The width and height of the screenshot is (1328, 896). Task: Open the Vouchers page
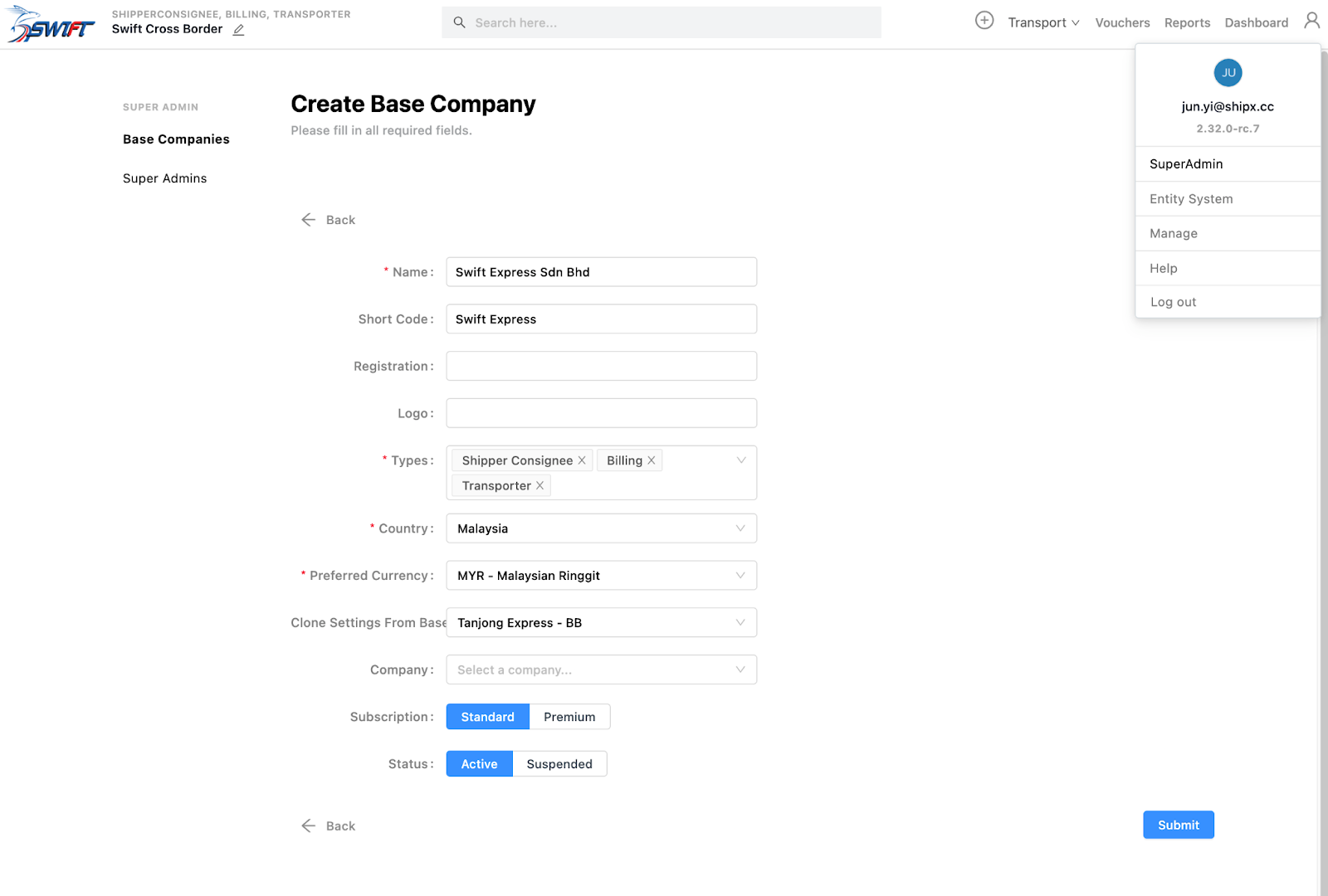[x=1122, y=22]
